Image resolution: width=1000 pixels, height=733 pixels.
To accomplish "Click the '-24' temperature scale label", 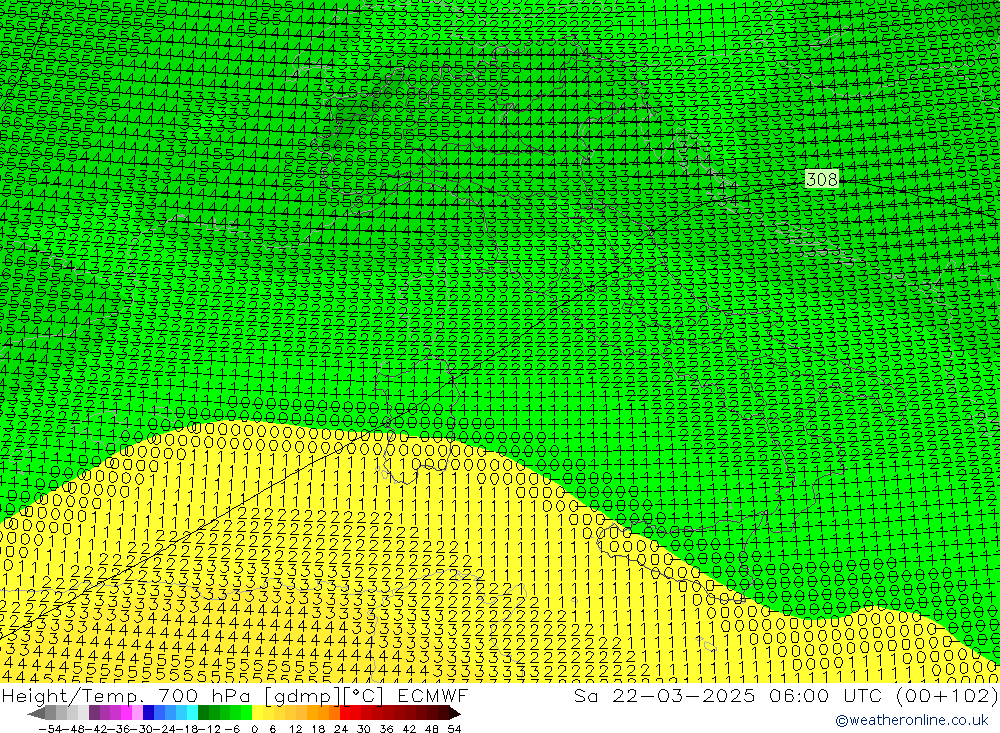I will [x=166, y=729].
